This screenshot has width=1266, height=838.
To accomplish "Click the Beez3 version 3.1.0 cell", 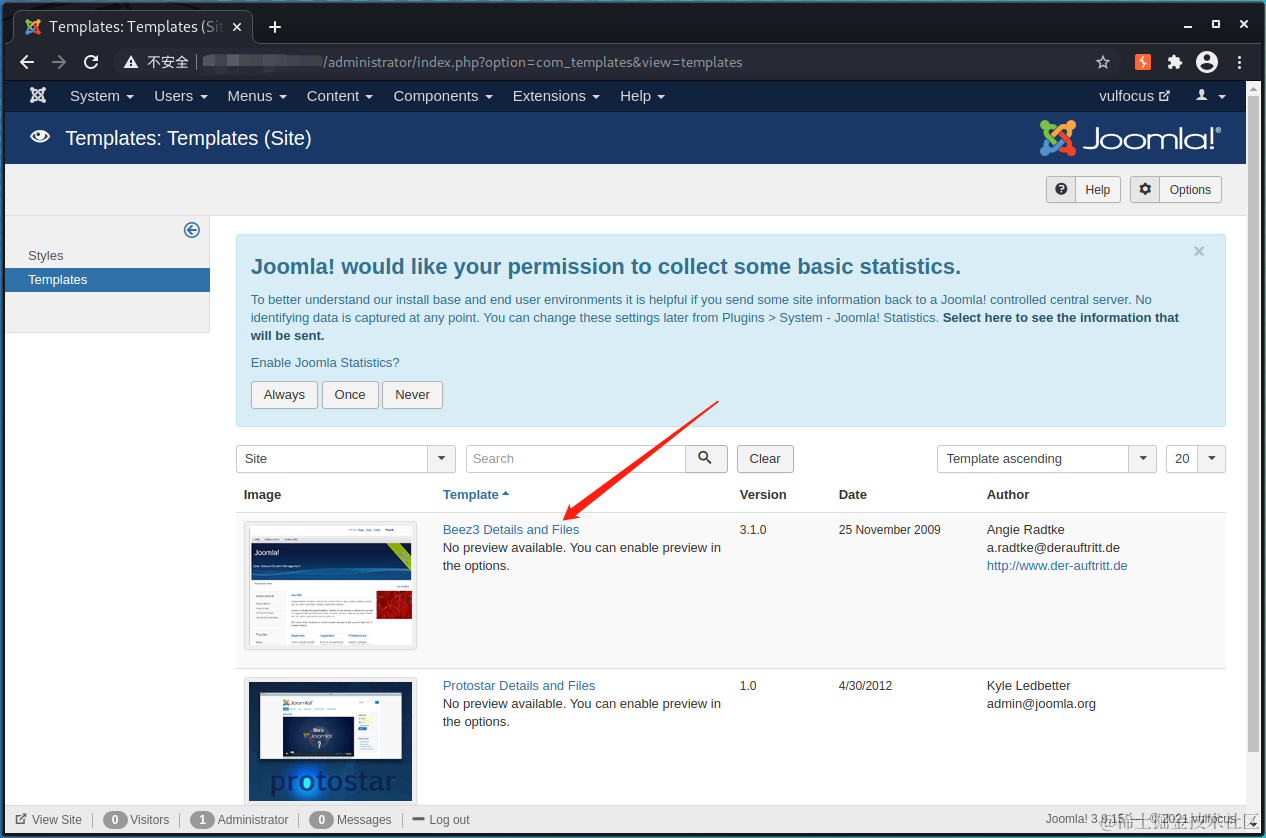I will point(753,530).
